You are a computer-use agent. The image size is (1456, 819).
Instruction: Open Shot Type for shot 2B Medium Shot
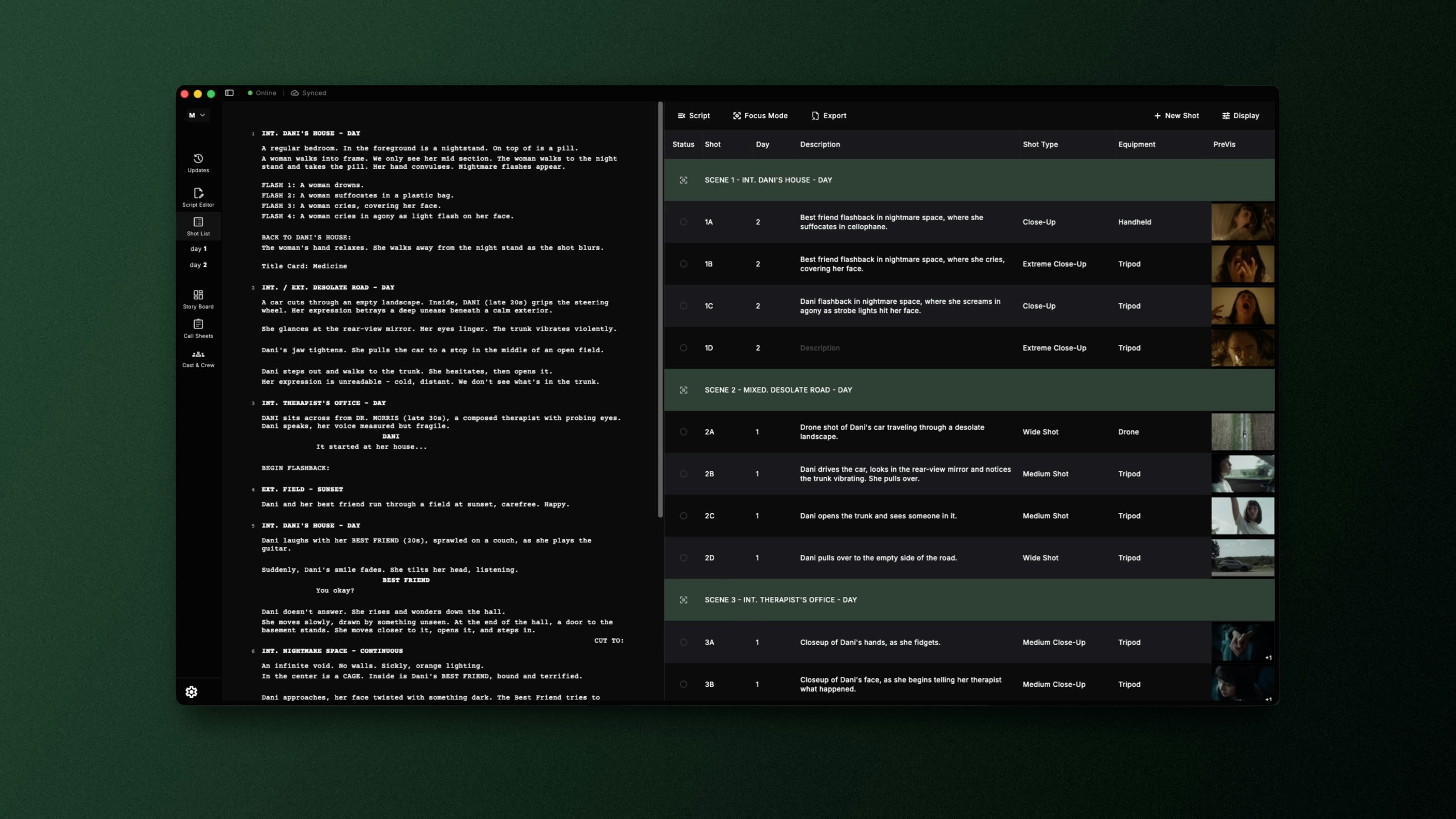1045,474
